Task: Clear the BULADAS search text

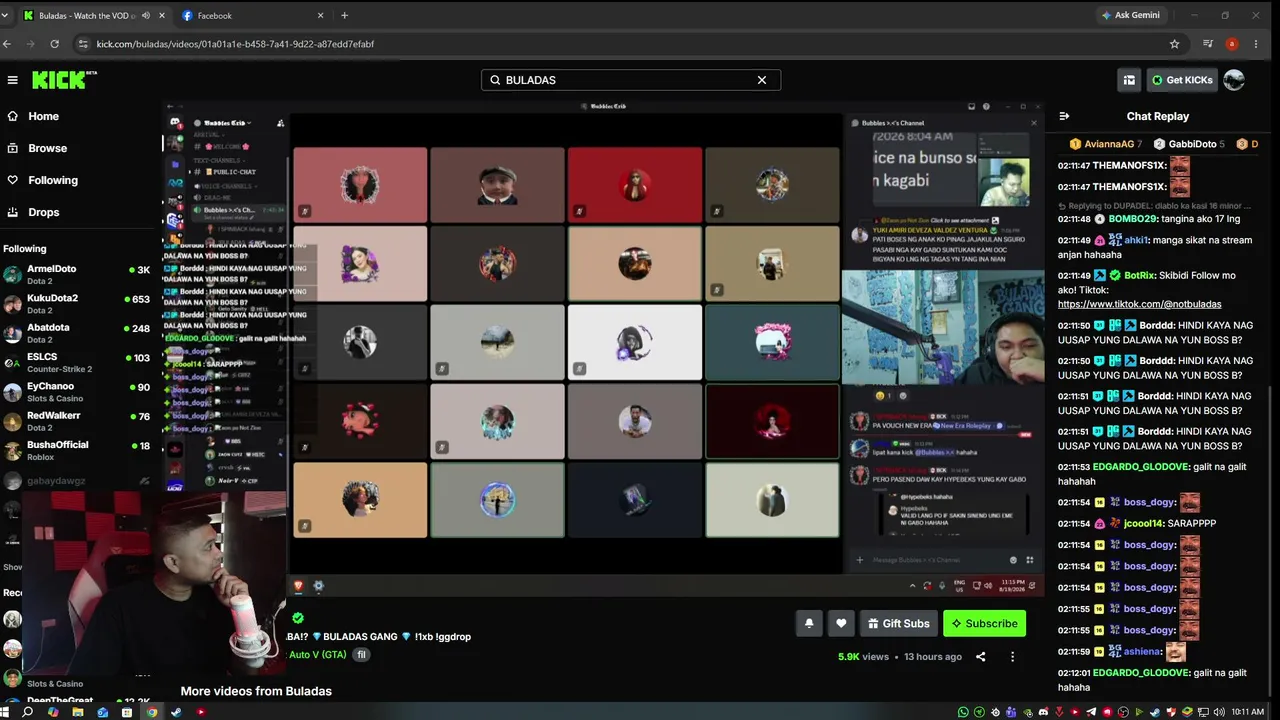Action: pos(762,80)
